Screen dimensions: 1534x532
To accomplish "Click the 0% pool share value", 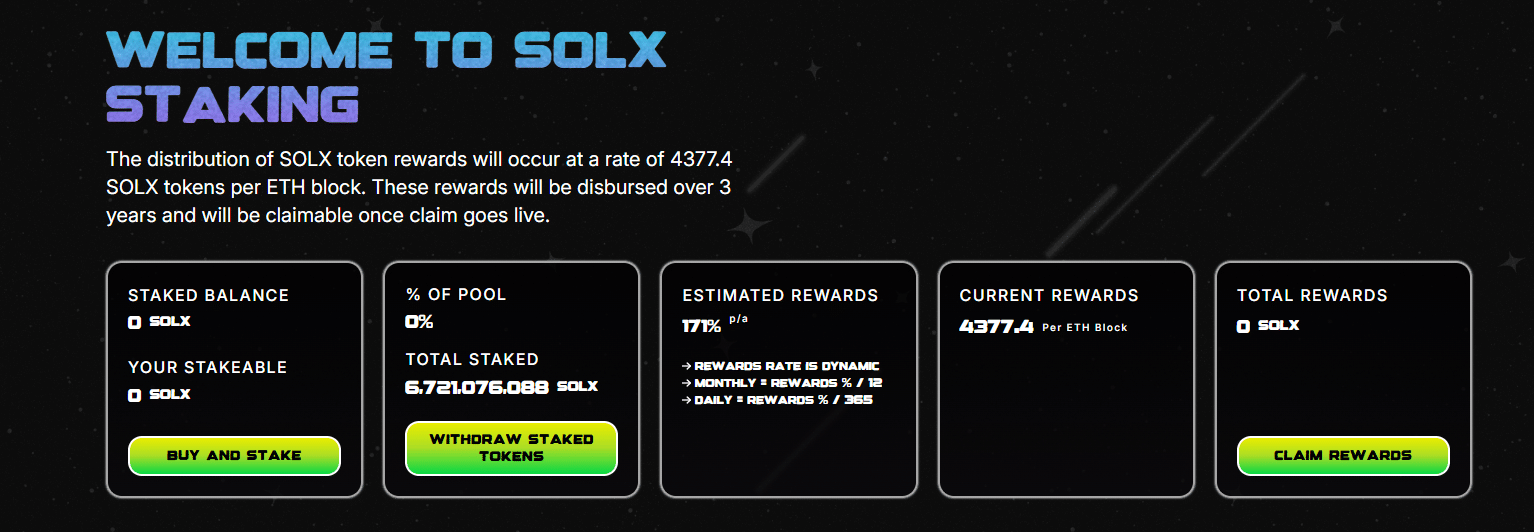I will (419, 322).
